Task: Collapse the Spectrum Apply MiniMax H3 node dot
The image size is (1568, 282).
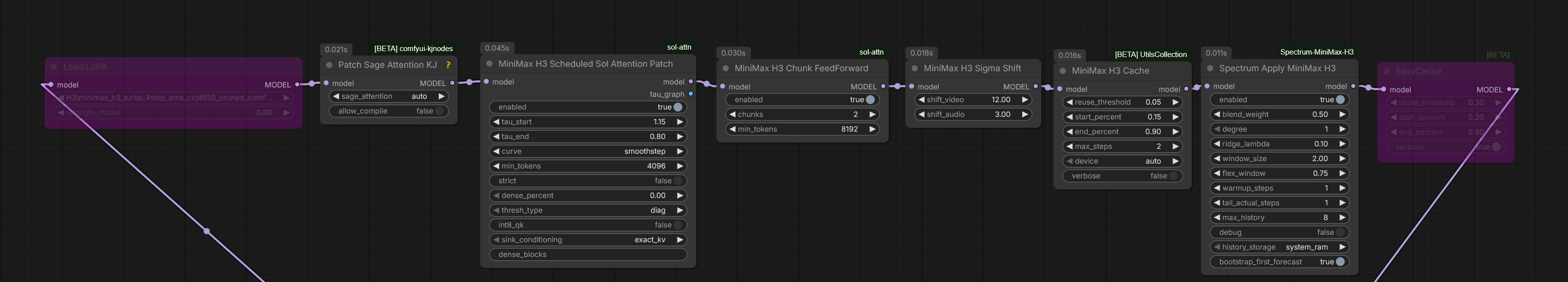Action: tap(1210, 69)
